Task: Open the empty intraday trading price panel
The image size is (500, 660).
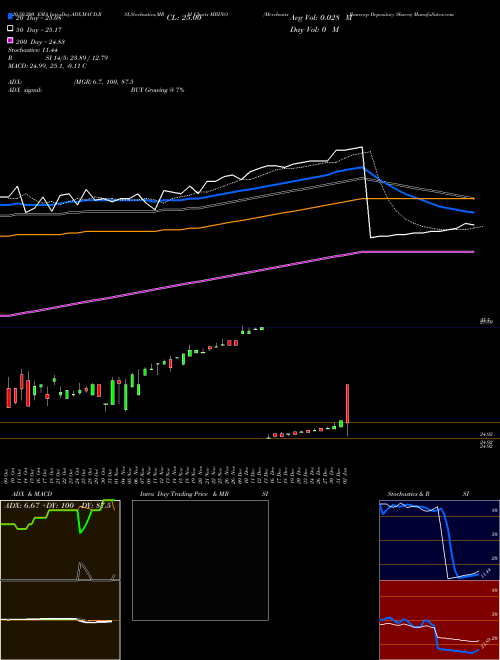Action: 200,560
